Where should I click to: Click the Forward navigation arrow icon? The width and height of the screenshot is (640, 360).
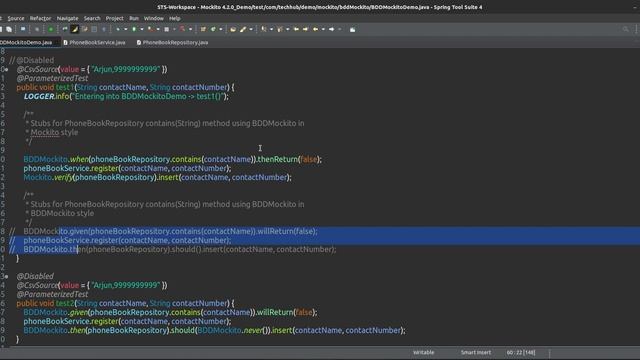pyautogui.click(x=331, y=29)
